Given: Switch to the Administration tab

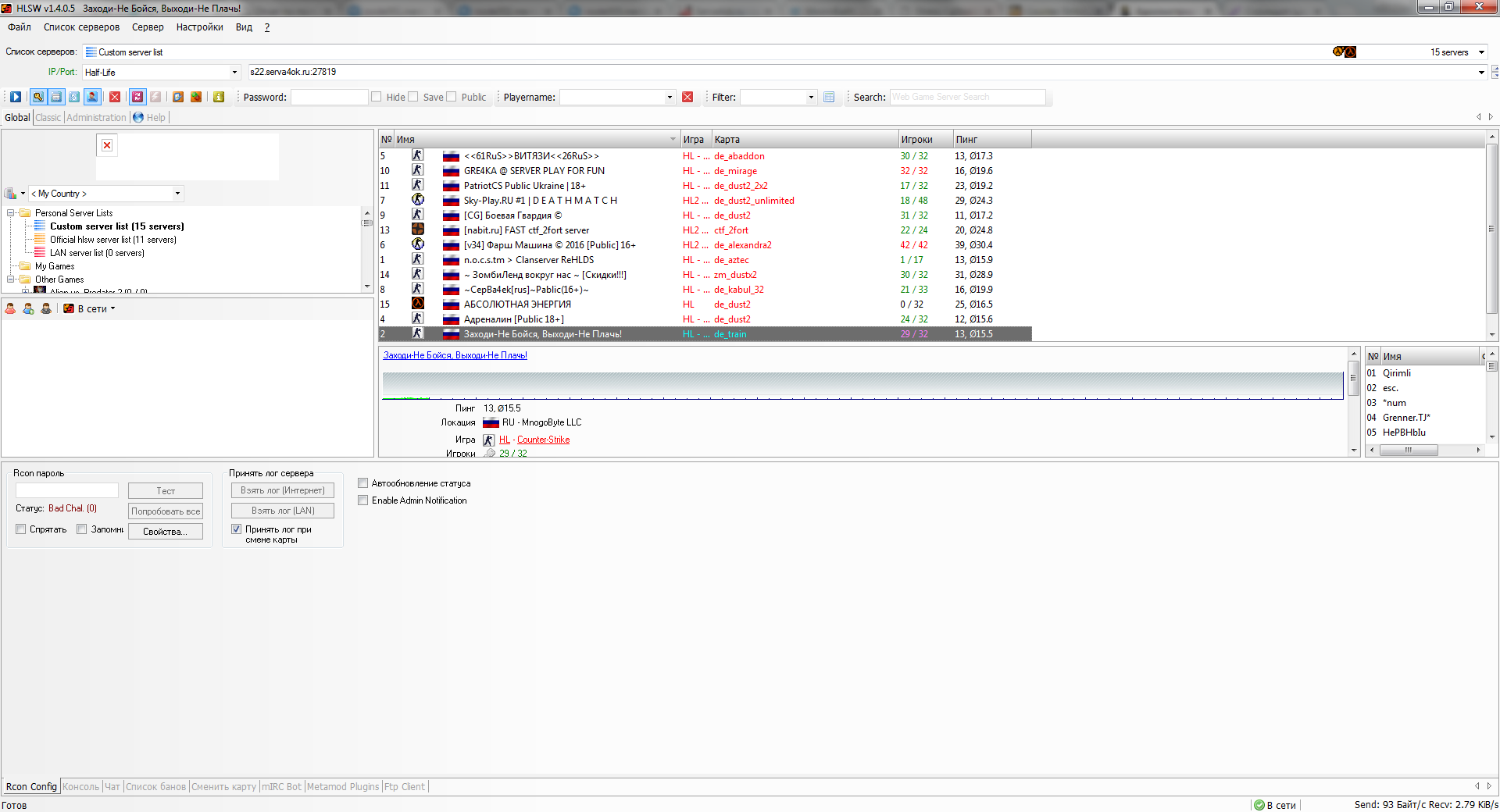Looking at the screenshot, I should click(97, 117).
